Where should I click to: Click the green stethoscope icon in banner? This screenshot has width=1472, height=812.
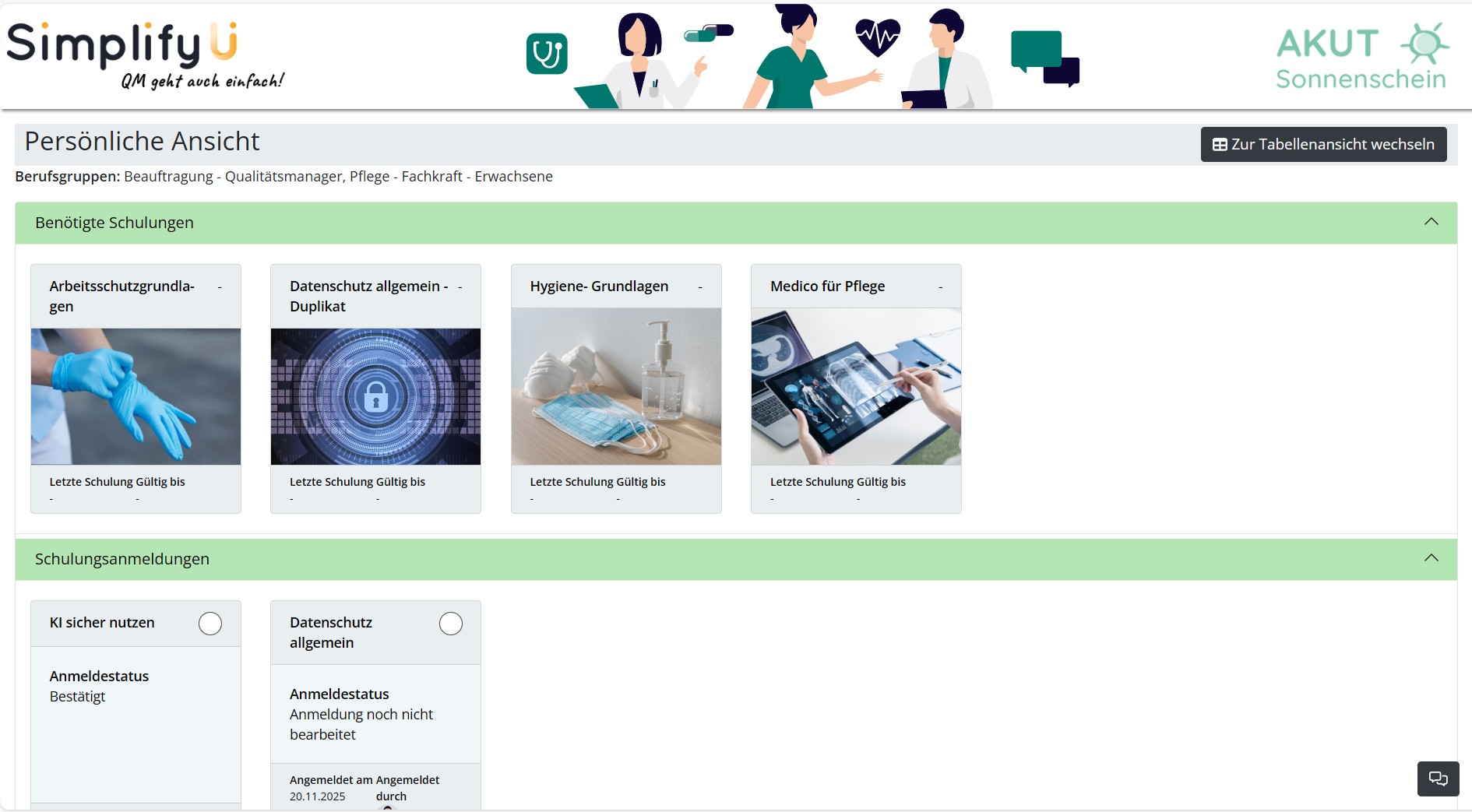click(547, 54)
